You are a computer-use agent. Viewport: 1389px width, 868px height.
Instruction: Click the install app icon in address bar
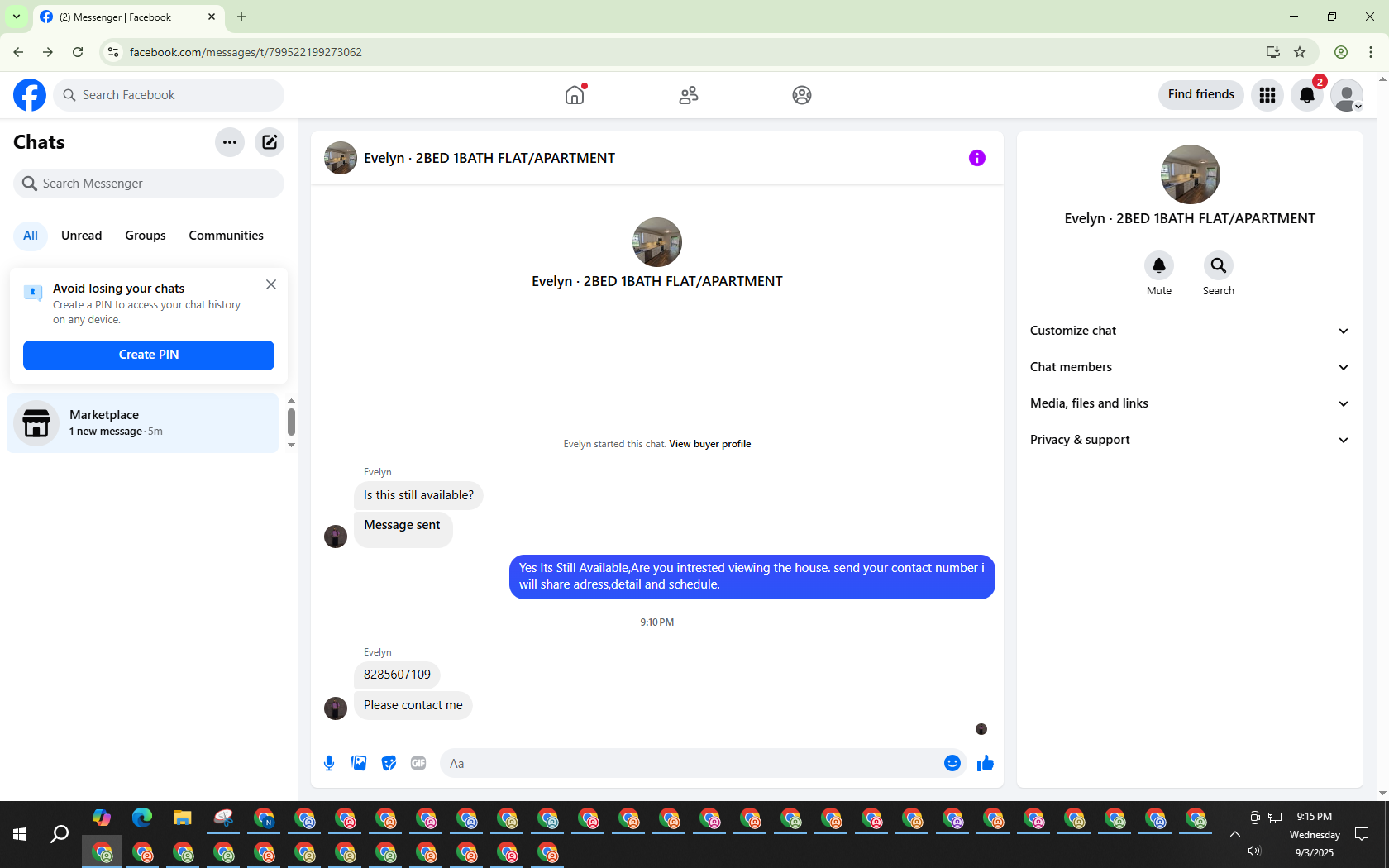pyautogui.click(x=1273, y=52)
